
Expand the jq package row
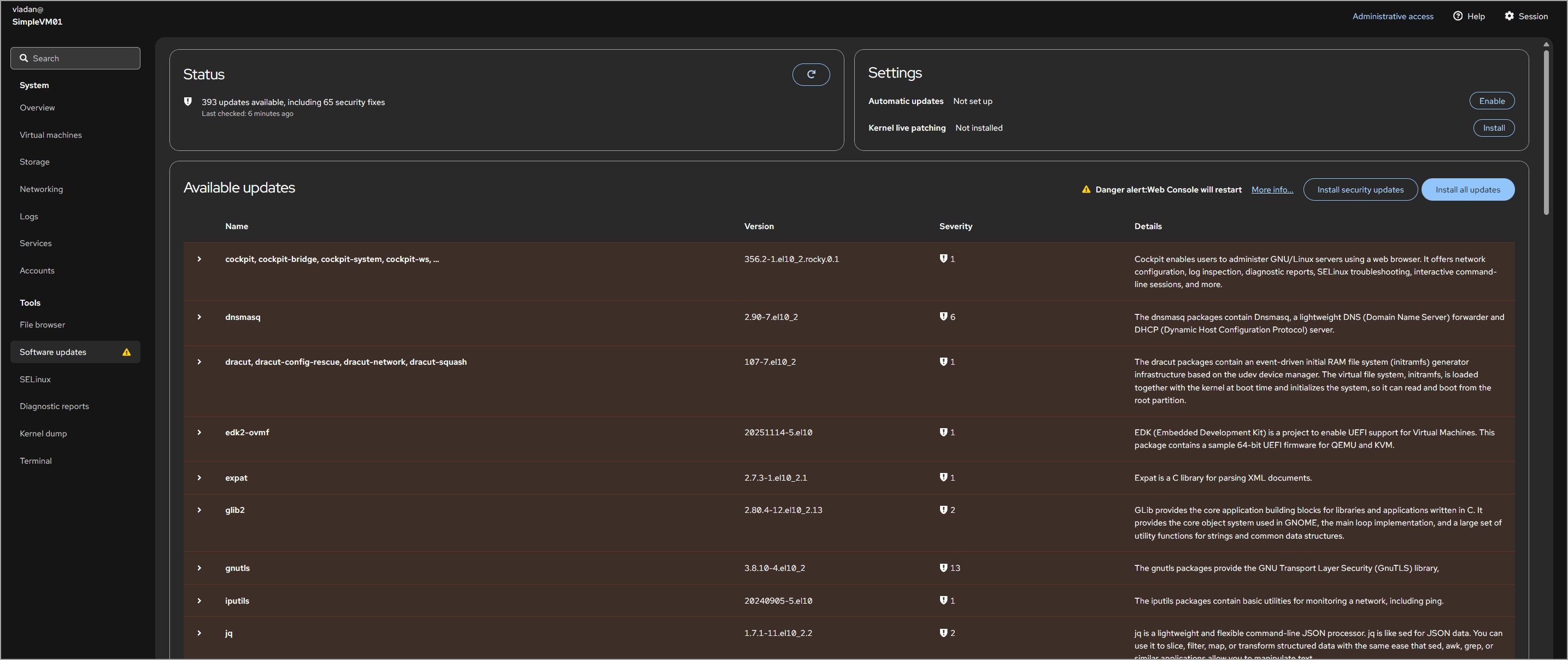(x=199, y=633)
